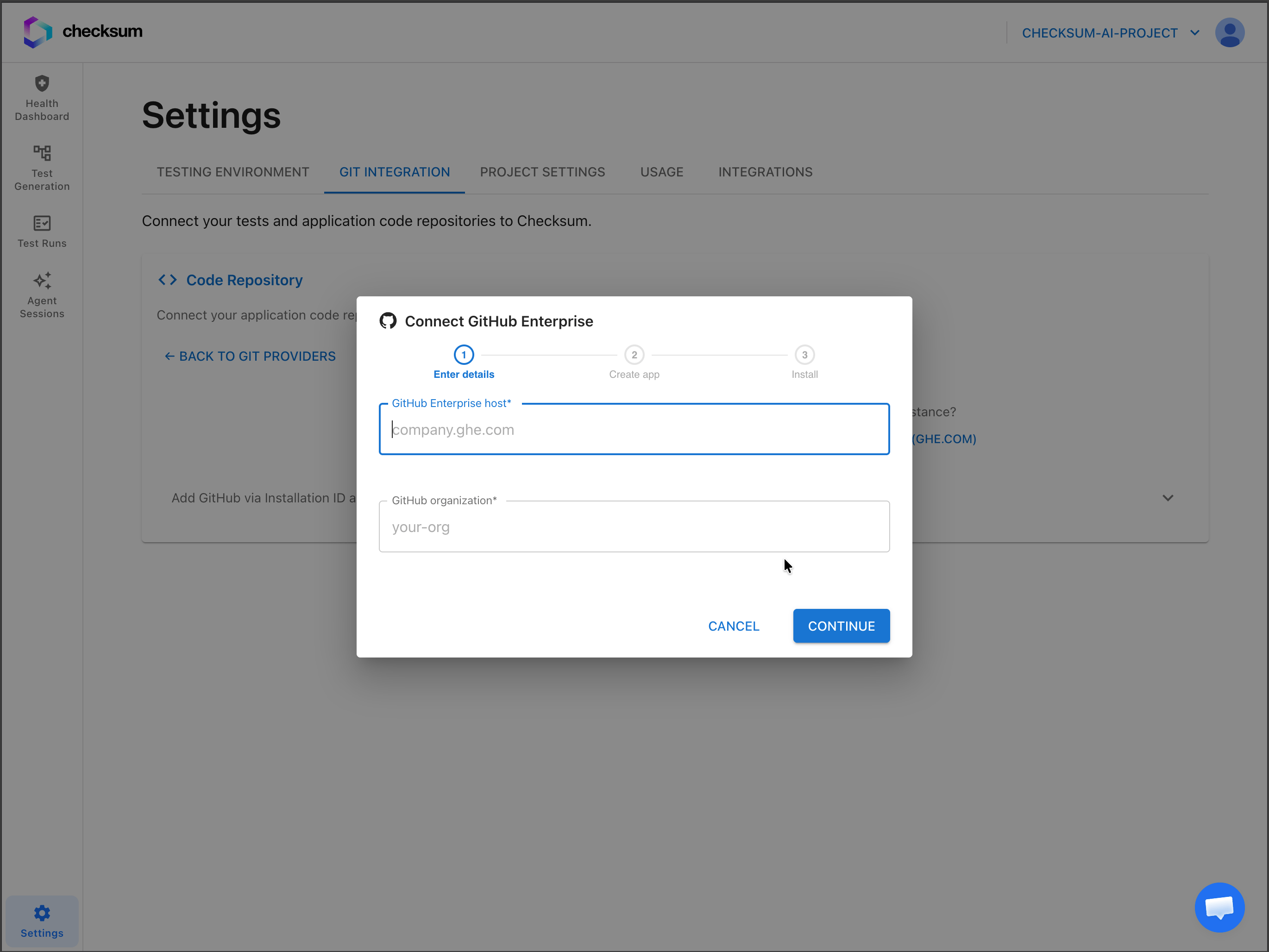Open the Usage tab

point(661,172)
